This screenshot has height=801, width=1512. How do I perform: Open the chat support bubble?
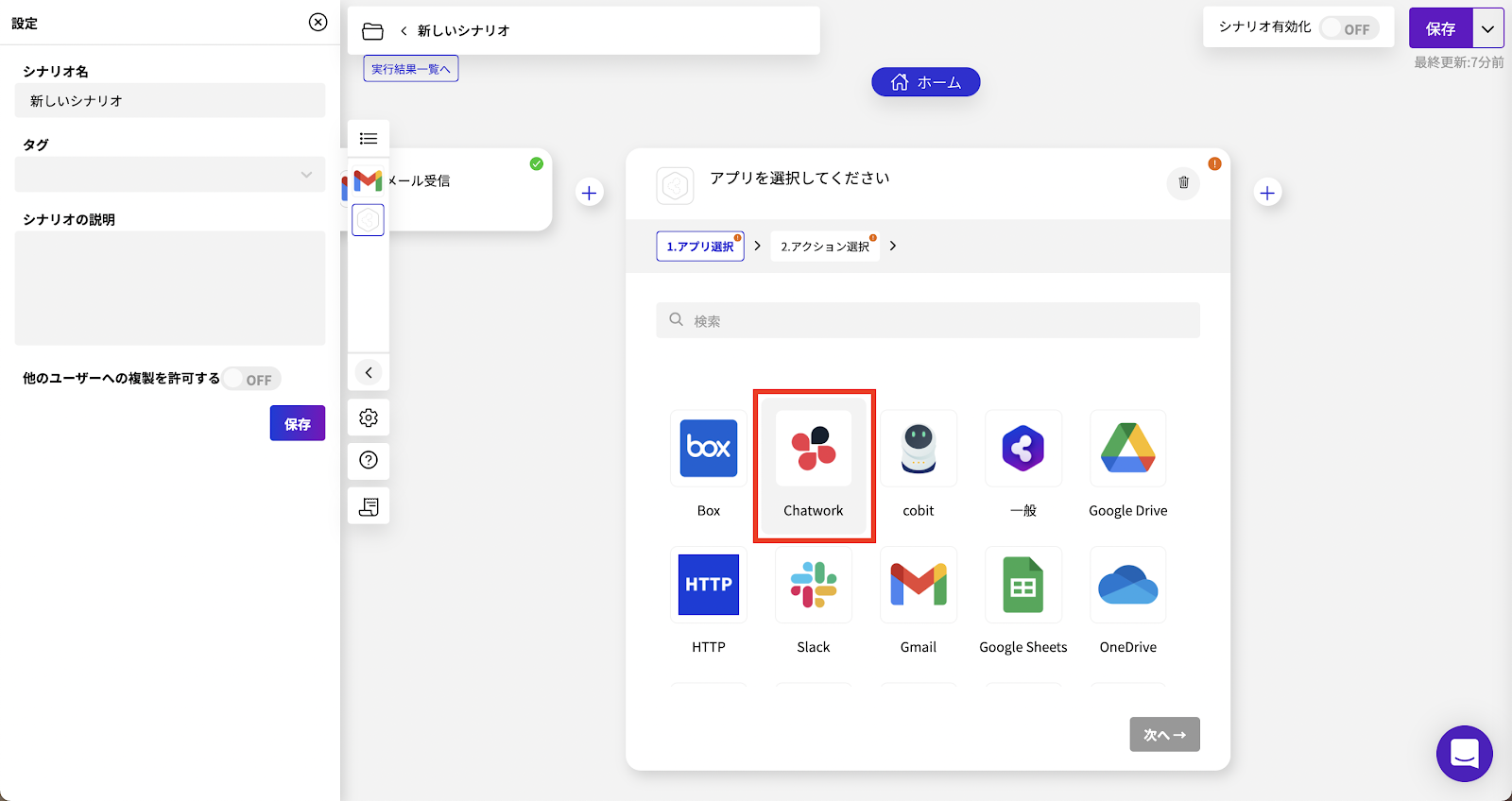click(1465, 754)
